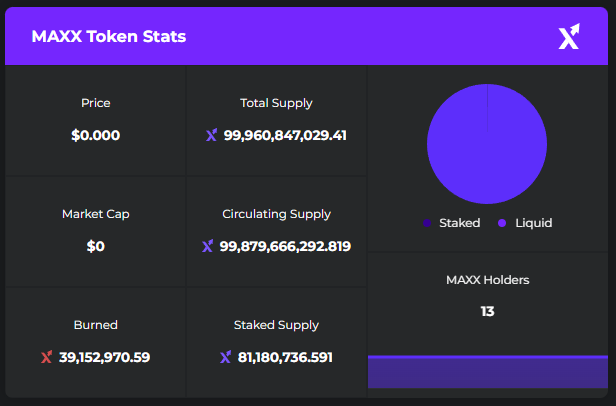Click the MAXX logo in header
This screenshot has height=406, width=616.
tap(568, 37)
